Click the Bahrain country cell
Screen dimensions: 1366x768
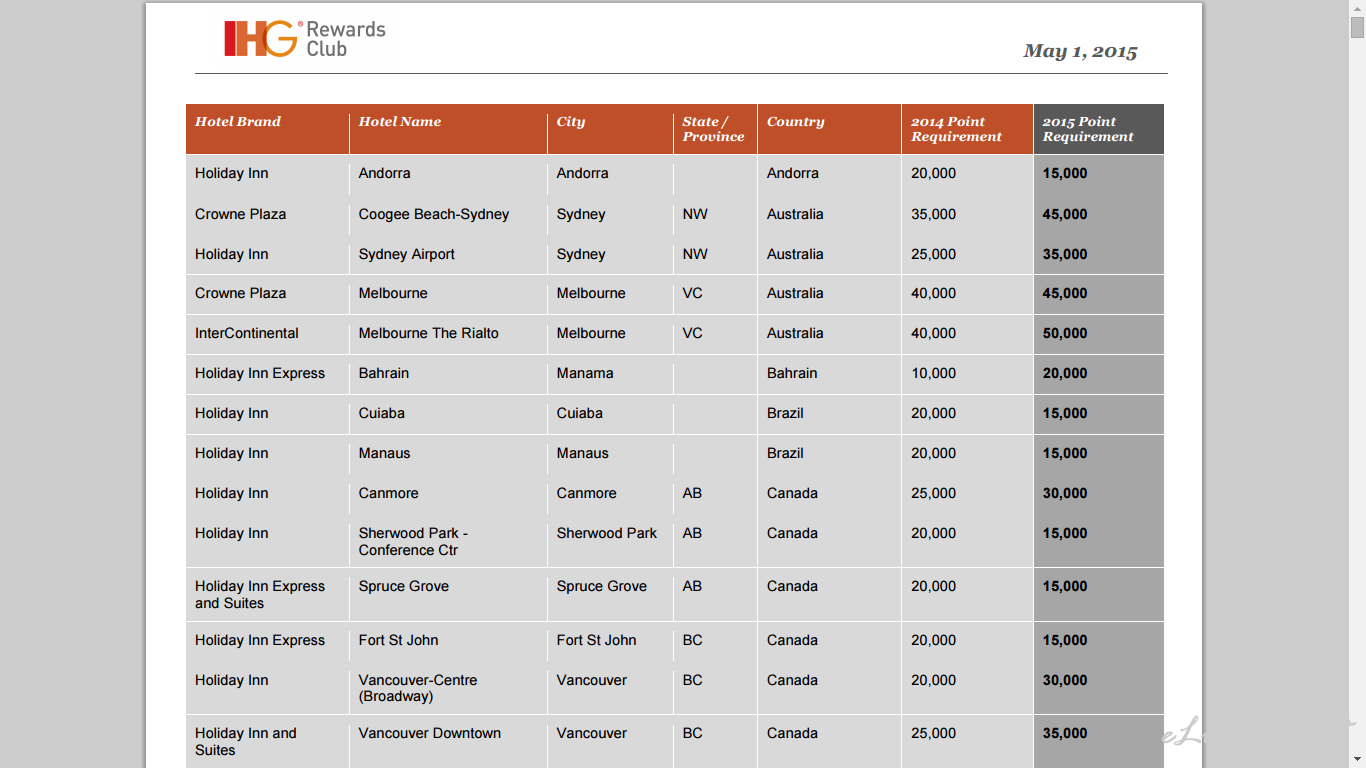[x=792, y=373]
